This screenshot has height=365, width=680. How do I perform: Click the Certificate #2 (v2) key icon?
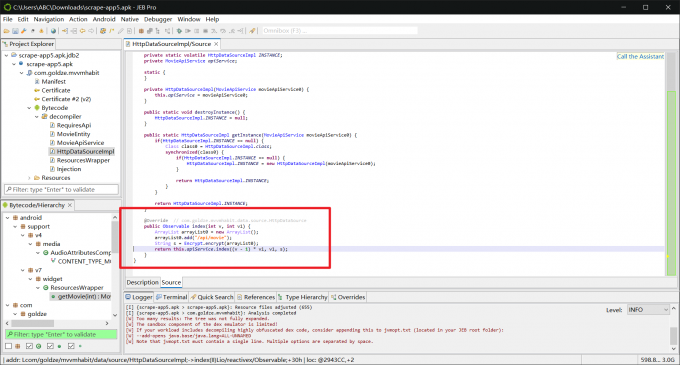pyautogui.click(x=37, y=99)
